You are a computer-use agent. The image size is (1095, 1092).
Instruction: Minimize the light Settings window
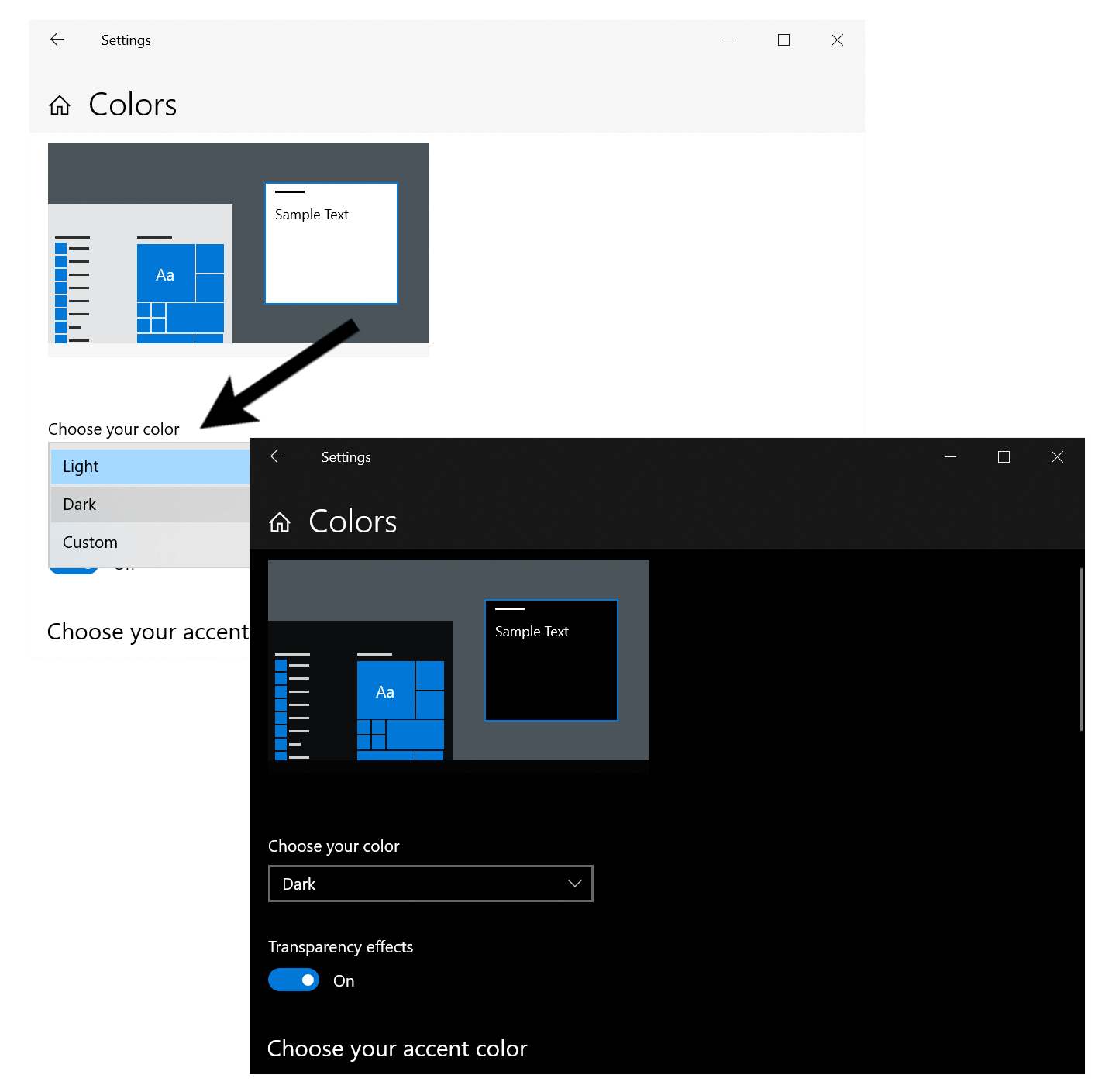(x=730, y=40)
